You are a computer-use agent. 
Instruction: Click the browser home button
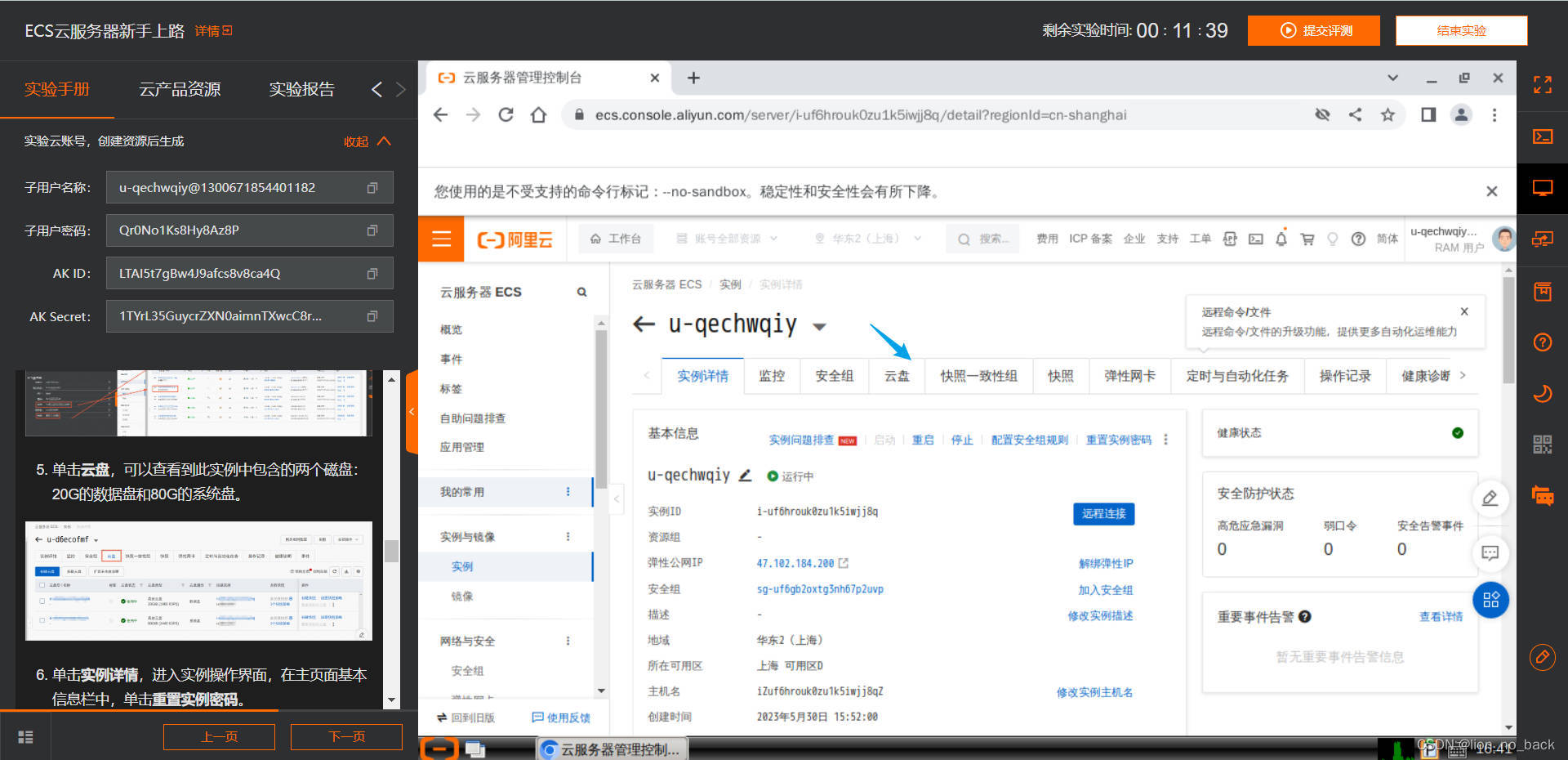(538, 115)
